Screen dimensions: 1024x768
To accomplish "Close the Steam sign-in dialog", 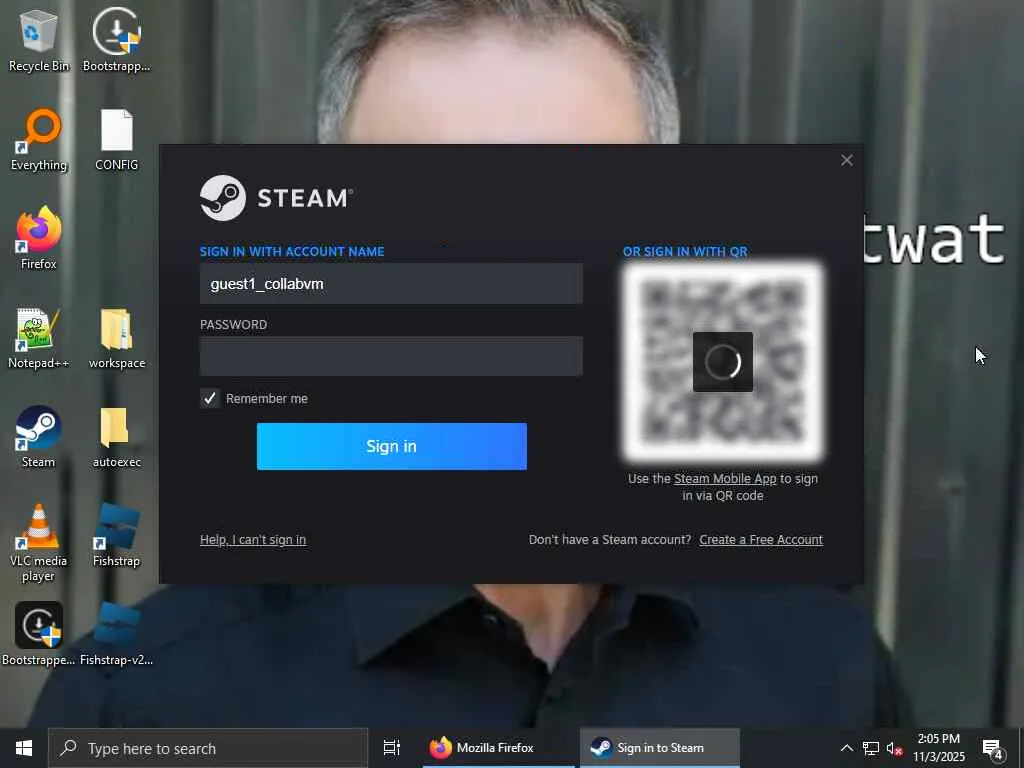I will coord(846,160).
